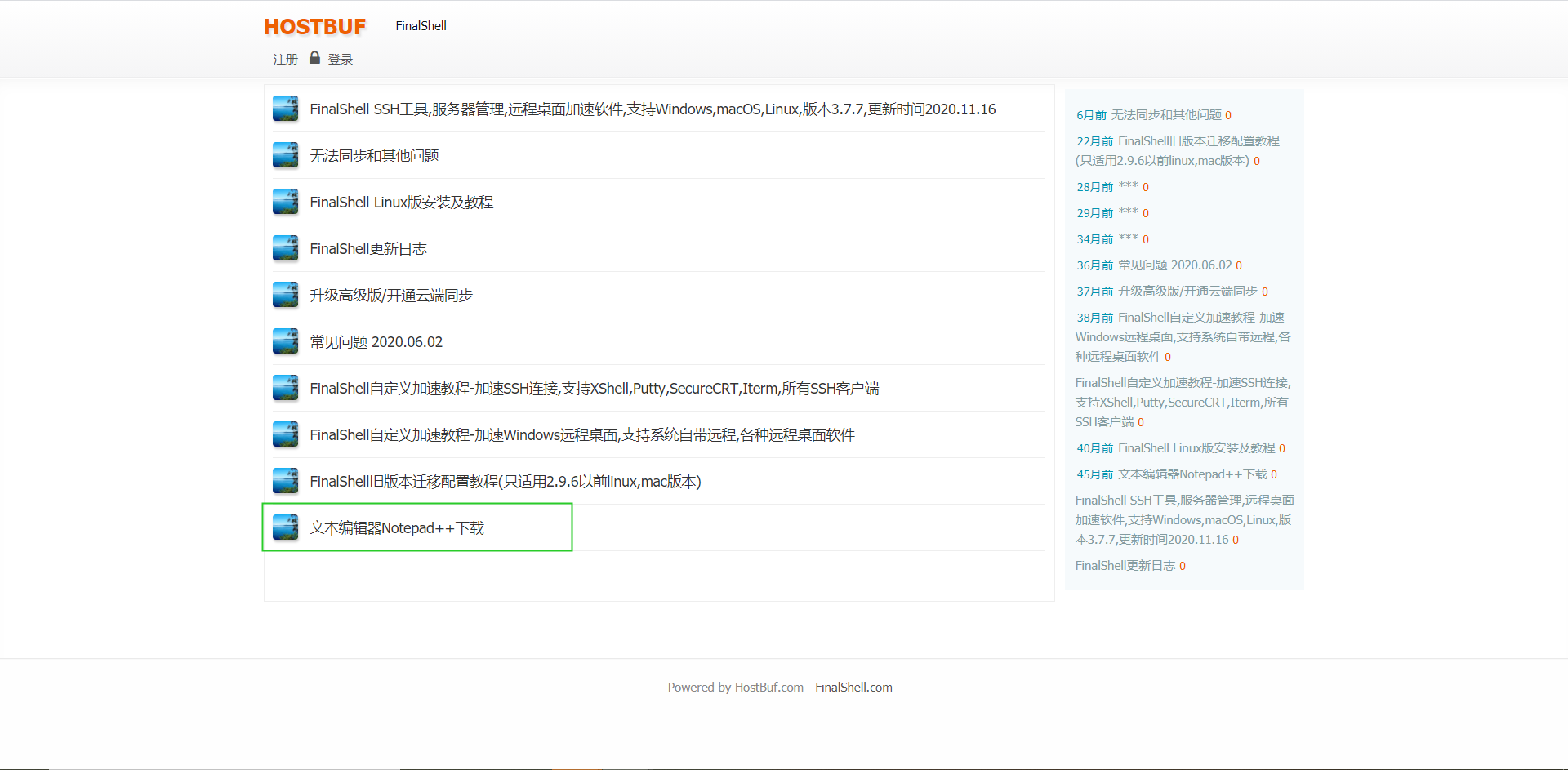Open main list post FinalShell Linux版安装及教程
Image resolution: width=1568 pixels, height=770 pixels.
pos(401,203)
